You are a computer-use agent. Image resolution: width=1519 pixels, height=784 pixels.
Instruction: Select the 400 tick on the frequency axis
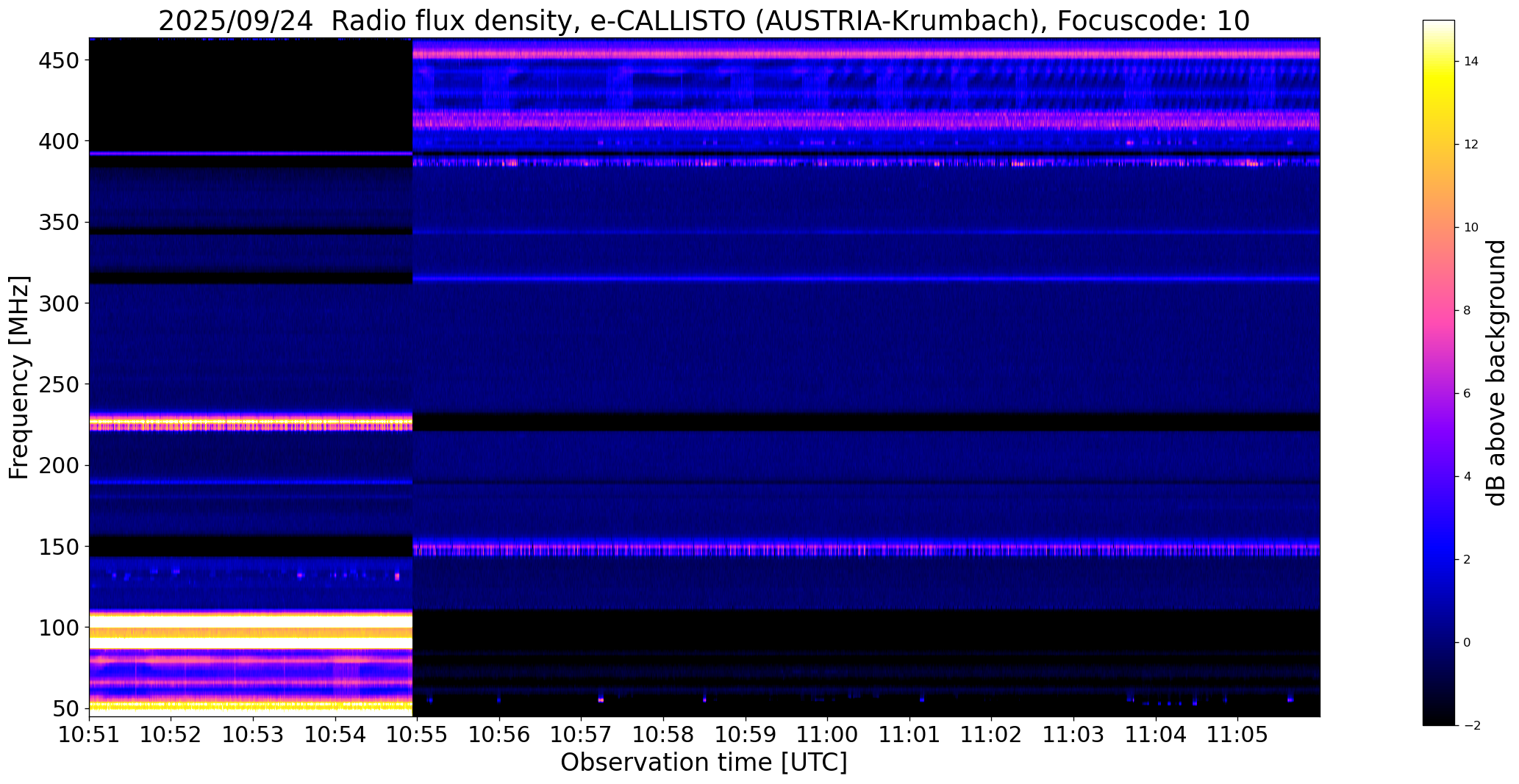(x=57, y=141)
